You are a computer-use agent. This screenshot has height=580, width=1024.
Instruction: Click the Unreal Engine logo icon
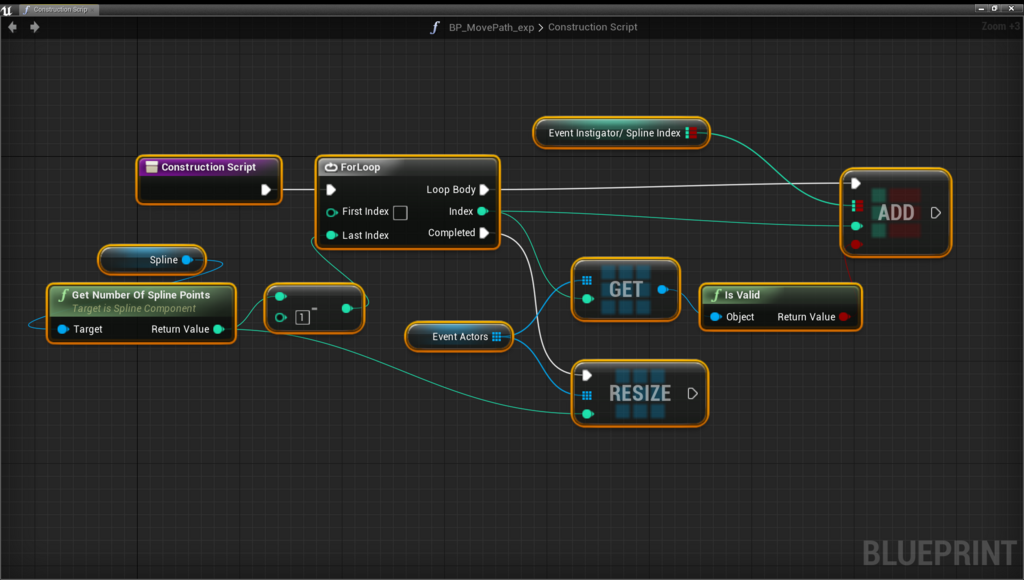(x=7, y=10)
